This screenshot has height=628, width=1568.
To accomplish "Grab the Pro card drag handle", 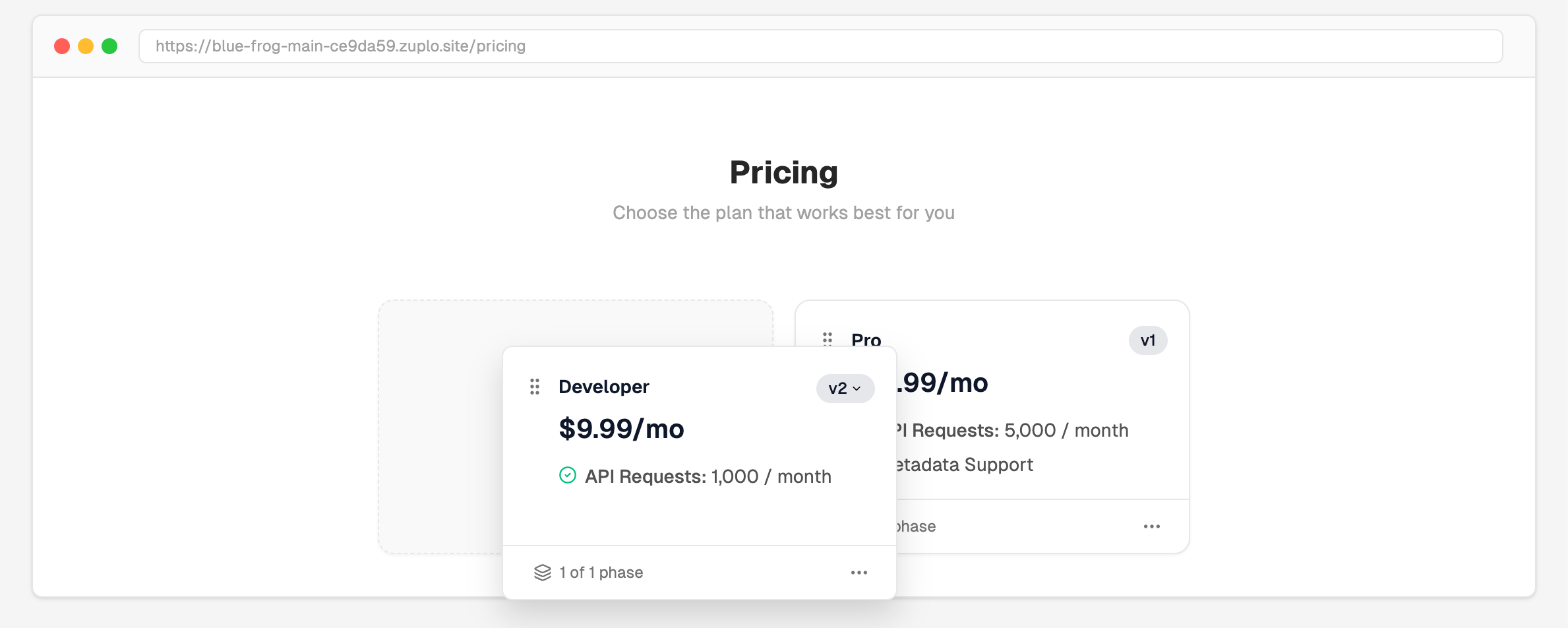I will [828, 340].
